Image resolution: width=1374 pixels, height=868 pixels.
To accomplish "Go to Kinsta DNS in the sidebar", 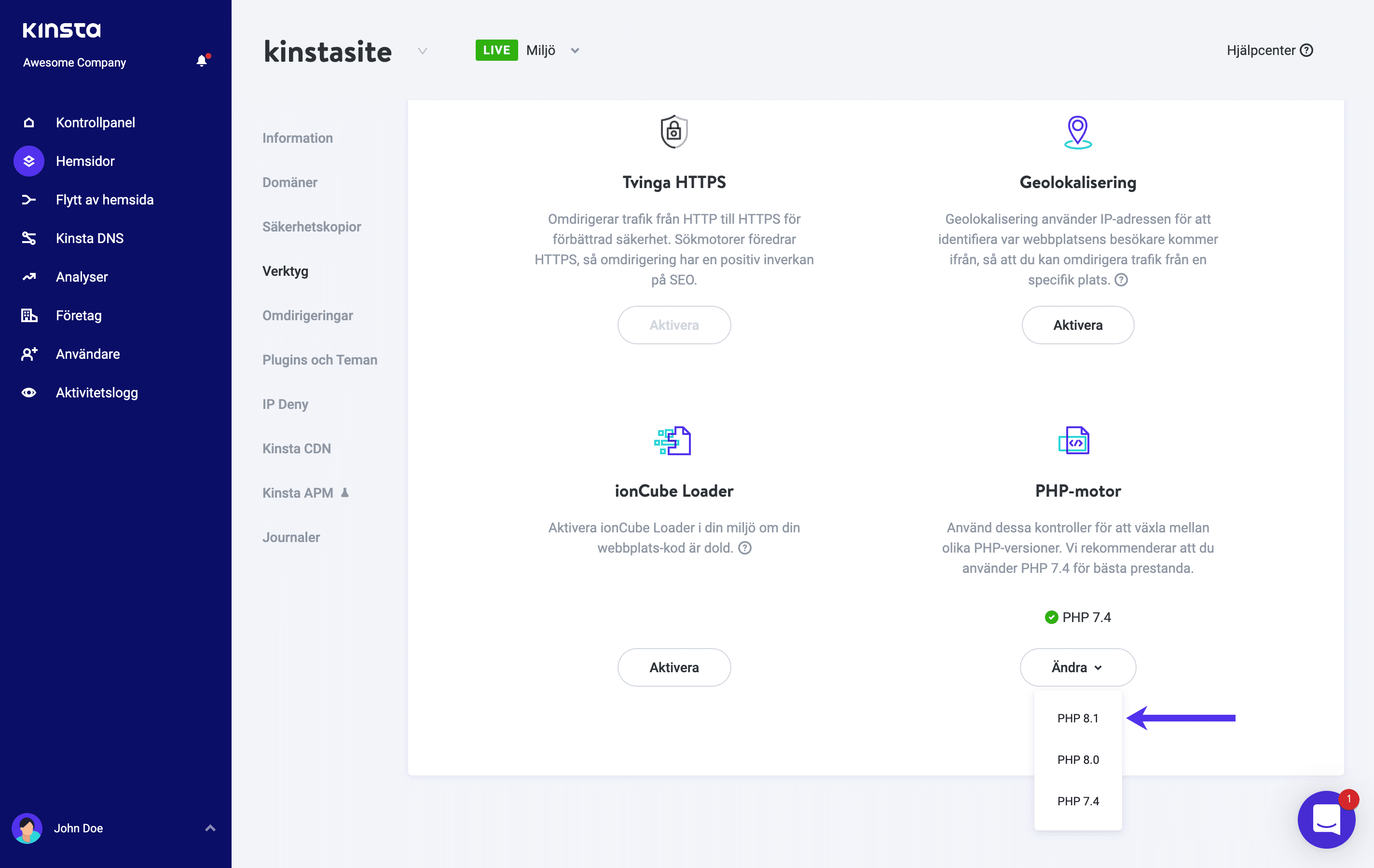I will click(x=90, y=238).
